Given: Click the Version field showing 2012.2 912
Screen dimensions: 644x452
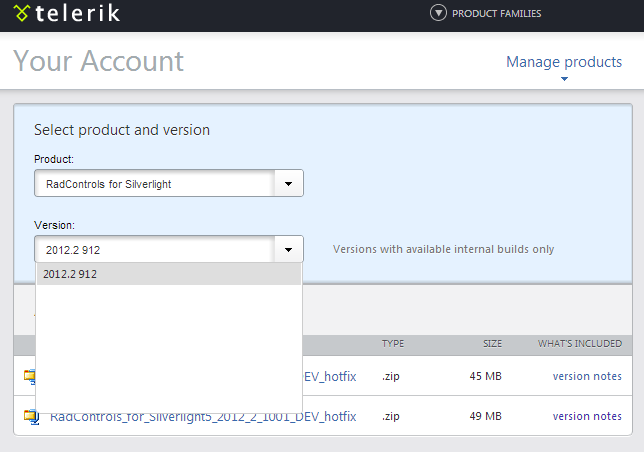Looking at the screenshot, I should pos(155,249).
